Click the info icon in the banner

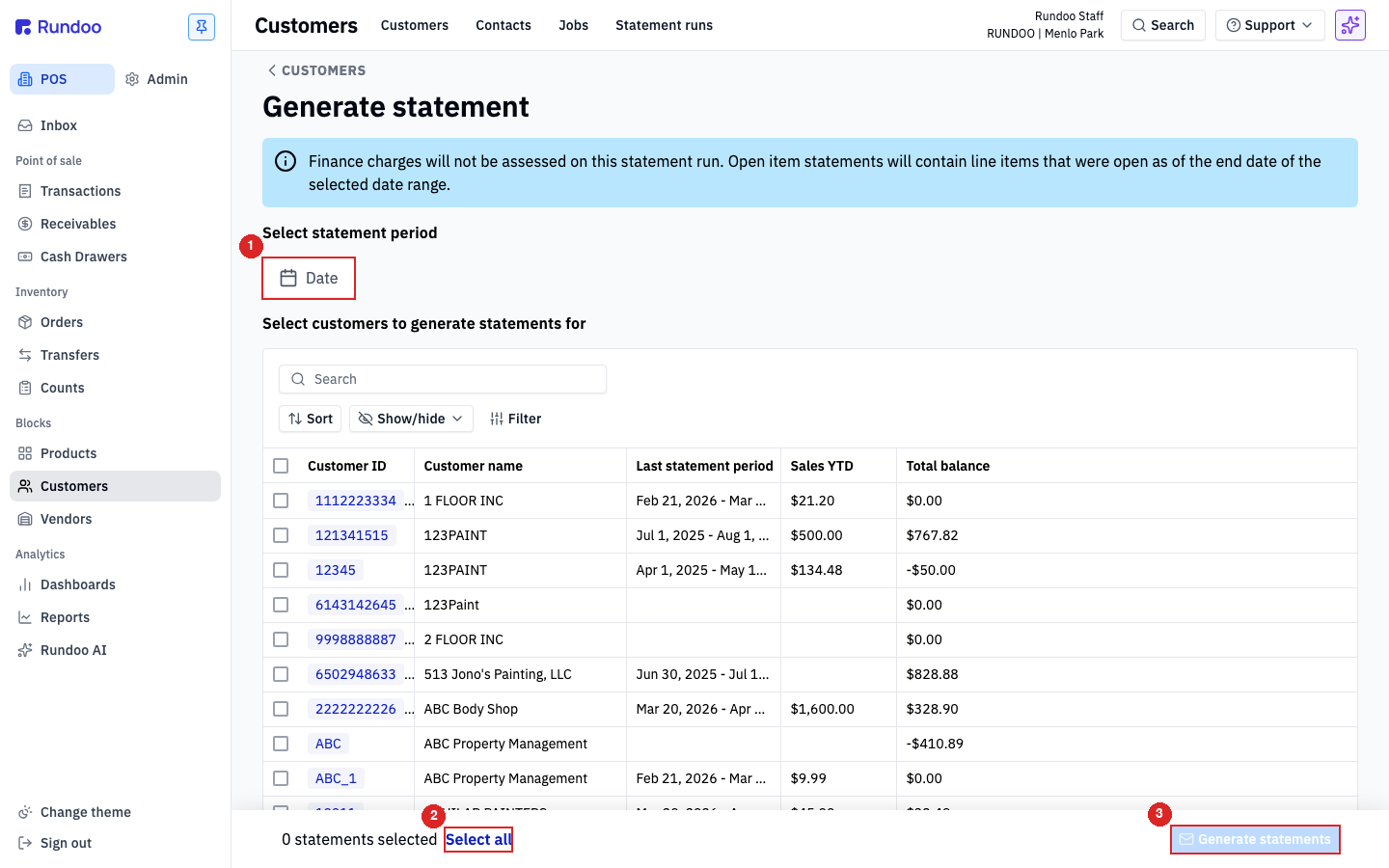tap(286, 161)
